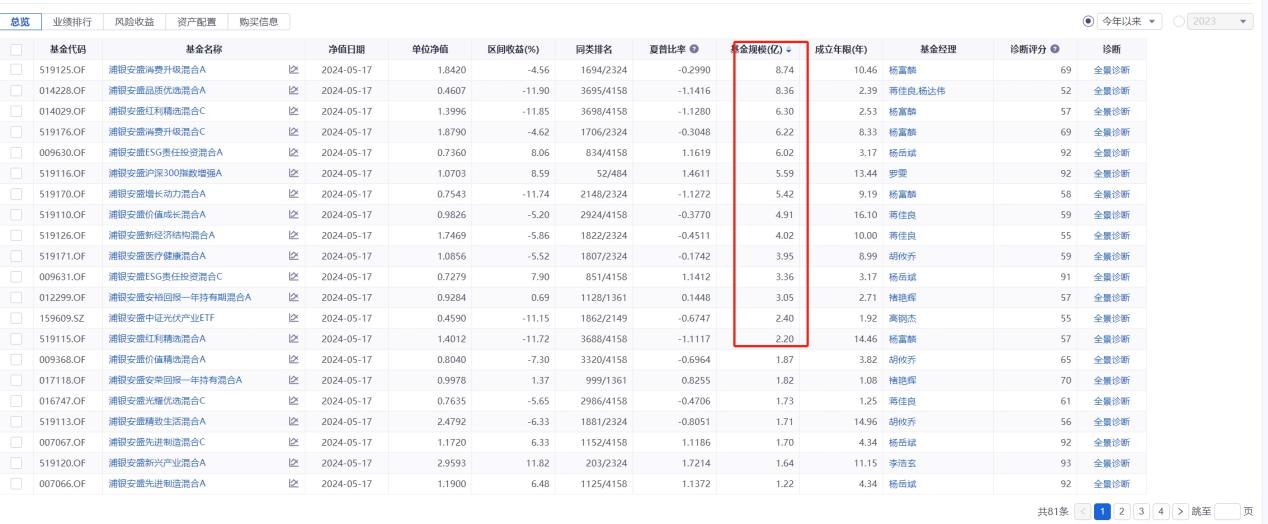1268x524 pixels.
Task: Go to next page with right arrow
Action: 1180,511
